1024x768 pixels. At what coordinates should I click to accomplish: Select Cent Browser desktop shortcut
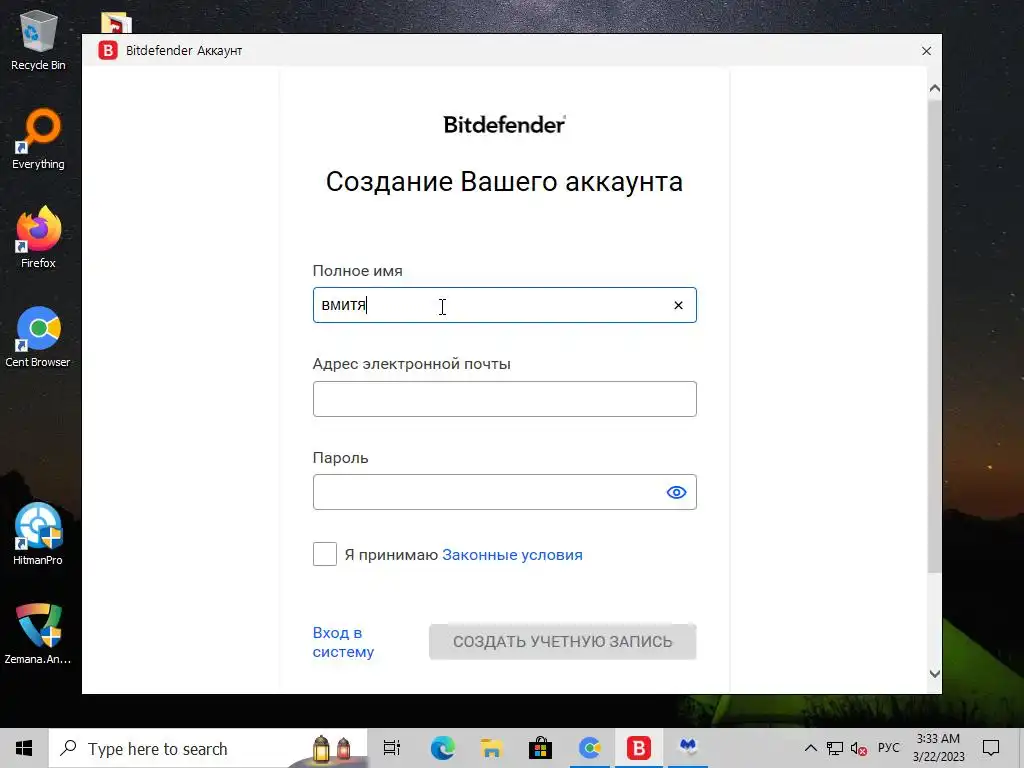point(38,337)
